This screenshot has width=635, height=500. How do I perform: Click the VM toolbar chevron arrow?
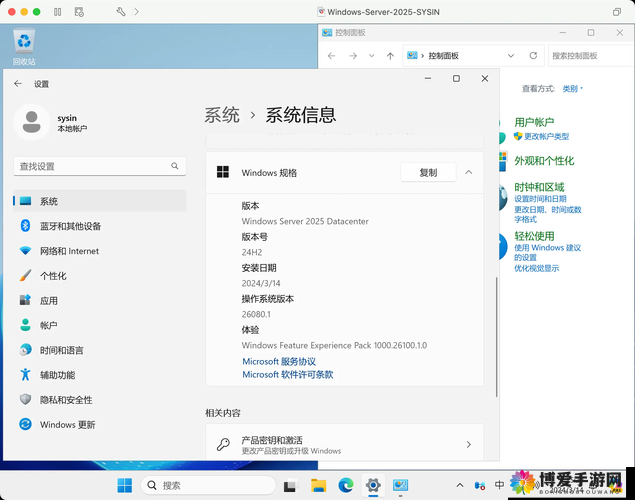tap(136, 12)
